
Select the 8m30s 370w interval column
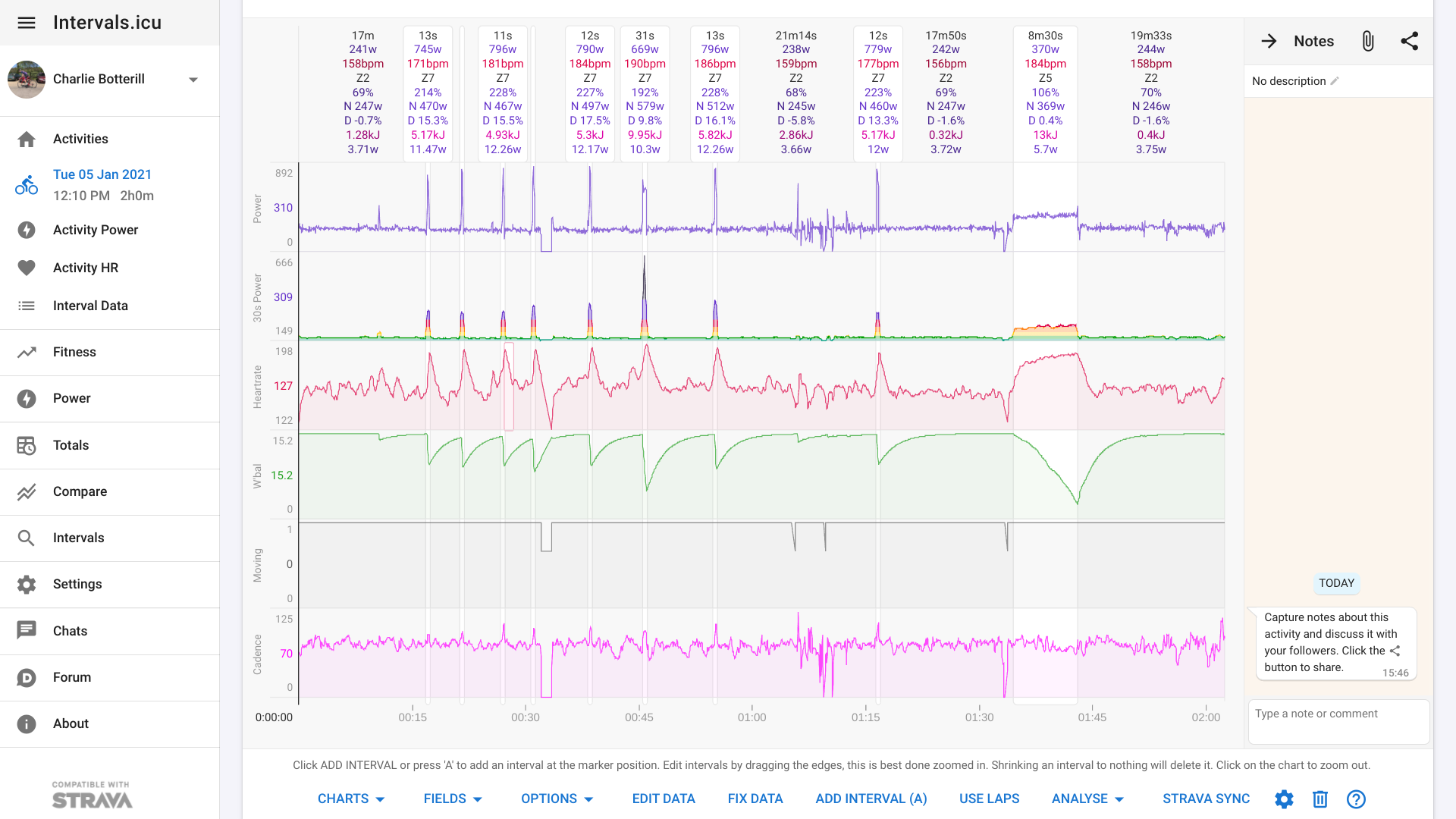(x=1045, y=93)
